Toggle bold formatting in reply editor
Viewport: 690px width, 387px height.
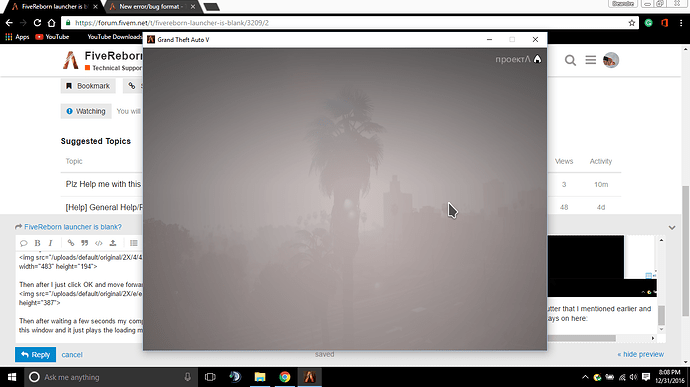tap(37, 243)
